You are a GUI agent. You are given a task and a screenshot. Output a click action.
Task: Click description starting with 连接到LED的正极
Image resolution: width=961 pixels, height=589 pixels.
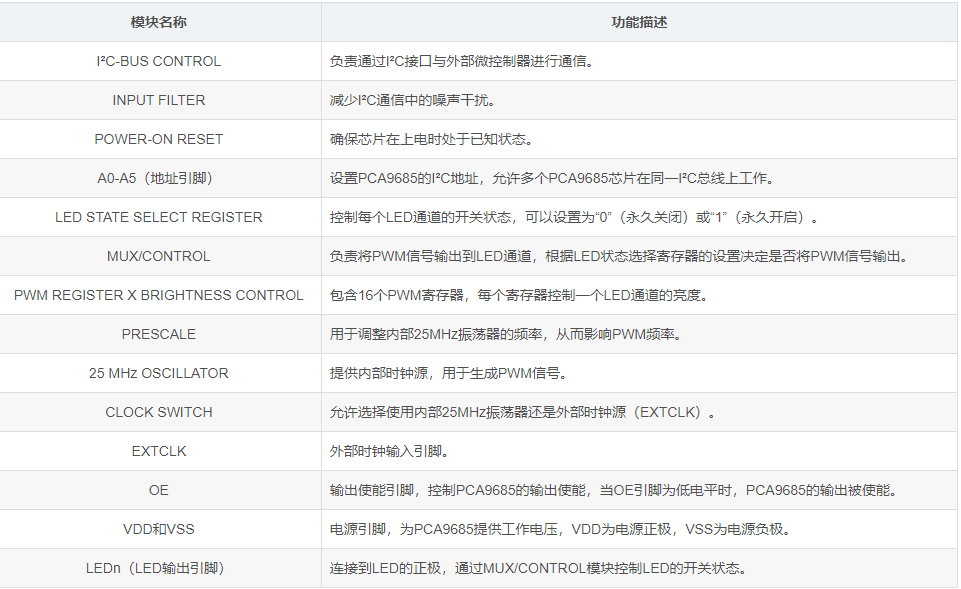(539, 568)
